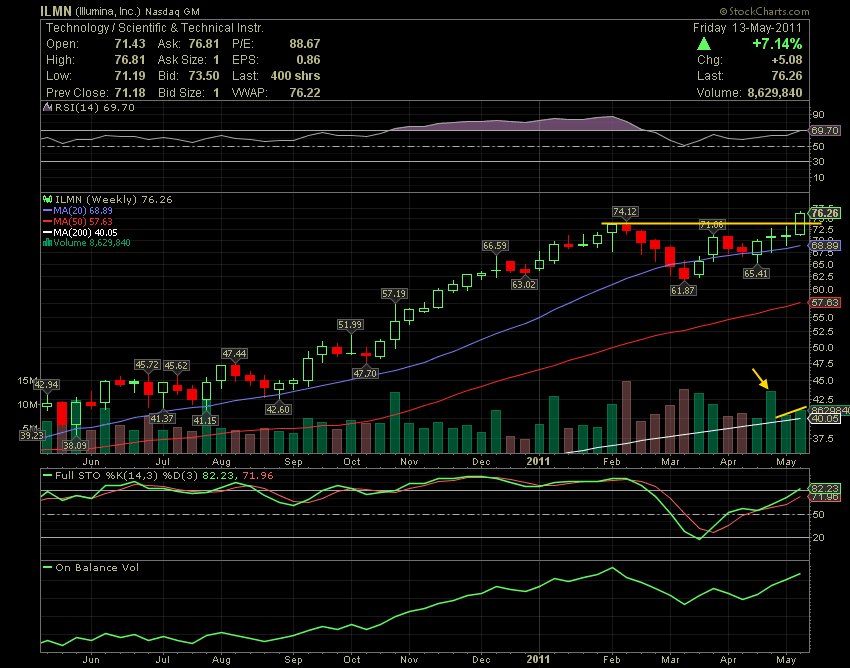Click the Nasdaq GM exchange label
This screenshot has height=668, width=850.
[172, 11]
